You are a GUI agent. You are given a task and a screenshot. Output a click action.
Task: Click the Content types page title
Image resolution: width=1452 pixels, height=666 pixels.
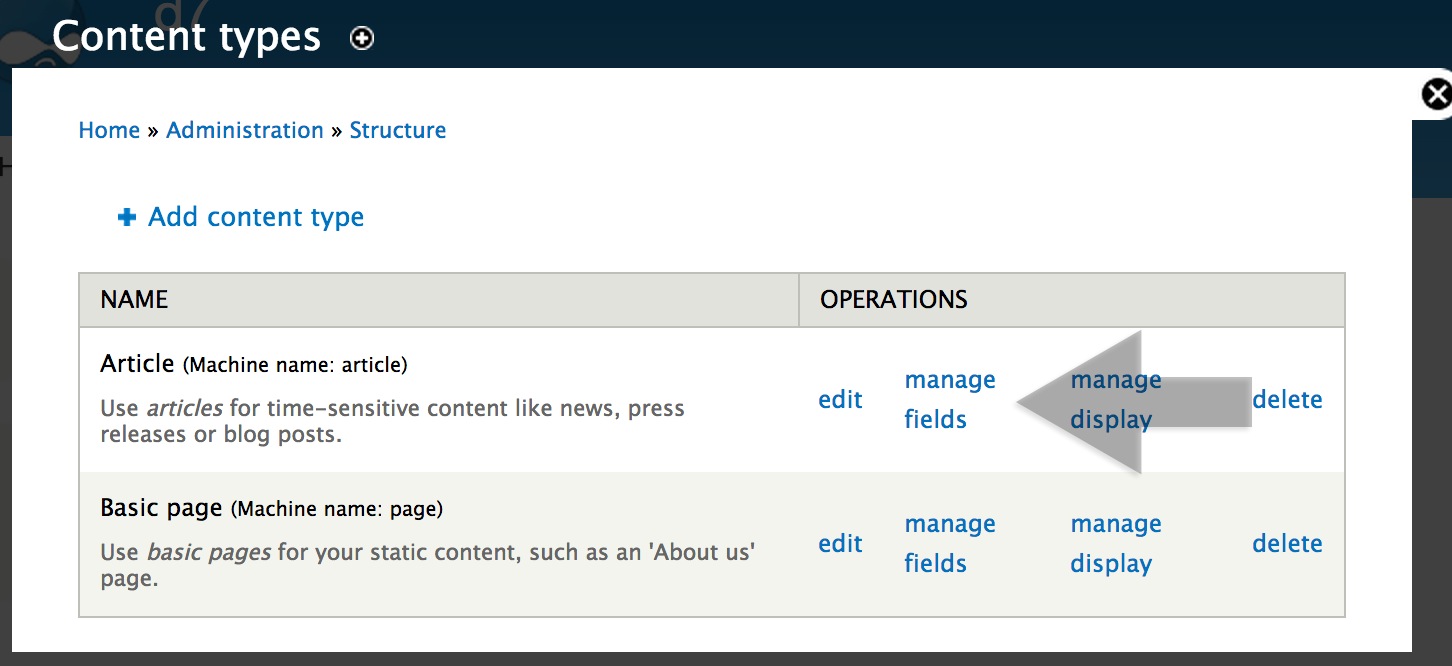[x=187, y=38]
